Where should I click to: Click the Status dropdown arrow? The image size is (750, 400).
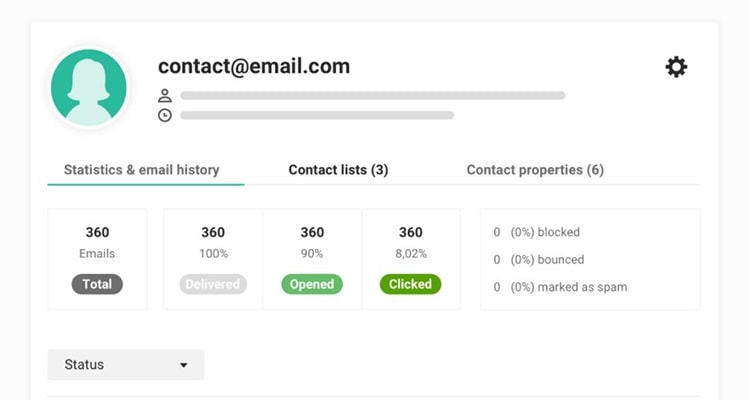point(183,365)
